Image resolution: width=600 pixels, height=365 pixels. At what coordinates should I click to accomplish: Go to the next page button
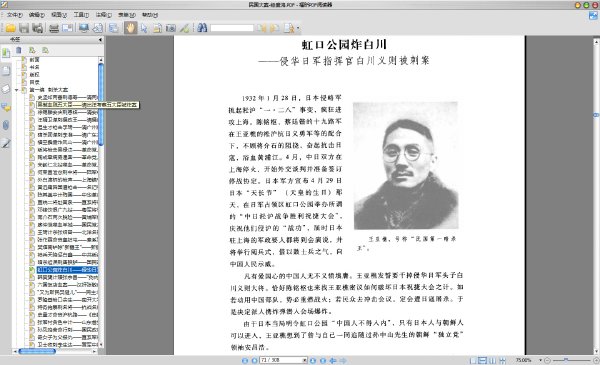pos(313,360)
